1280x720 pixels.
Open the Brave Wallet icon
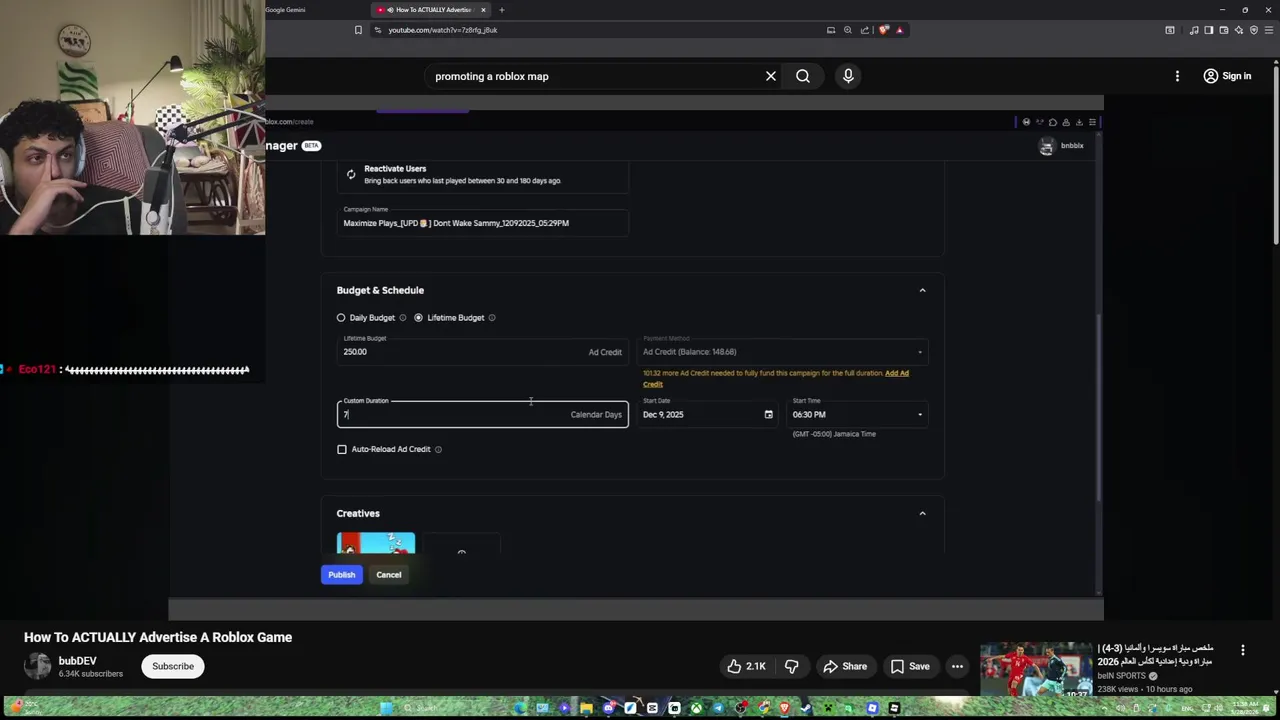point(1224,30)
